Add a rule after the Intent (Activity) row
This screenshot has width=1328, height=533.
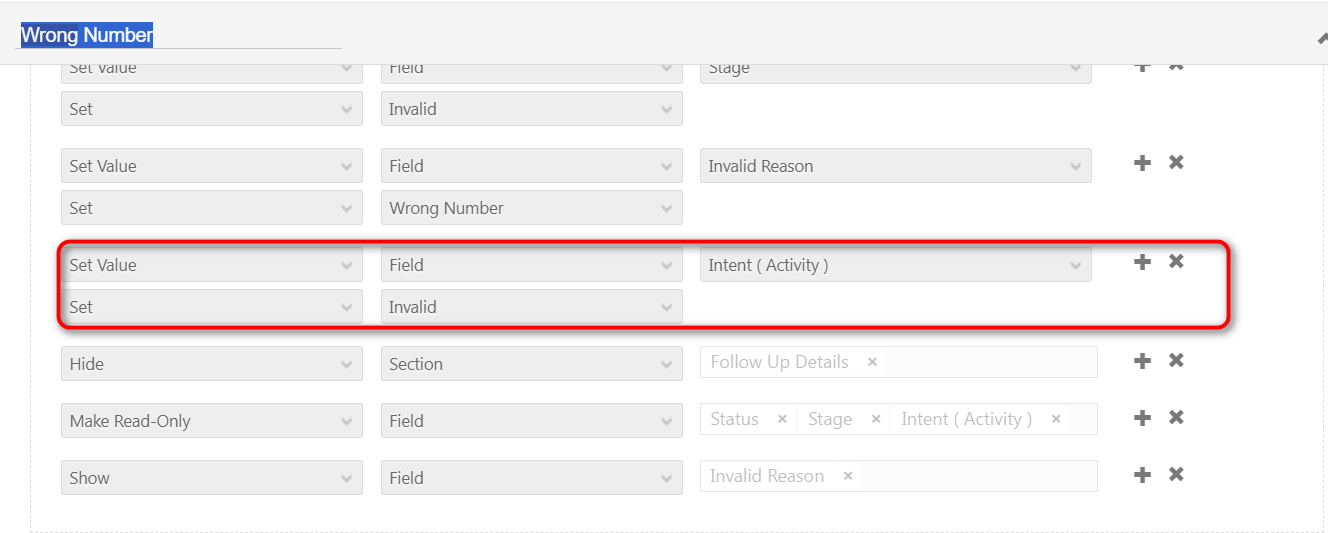tap(1142, 262)
